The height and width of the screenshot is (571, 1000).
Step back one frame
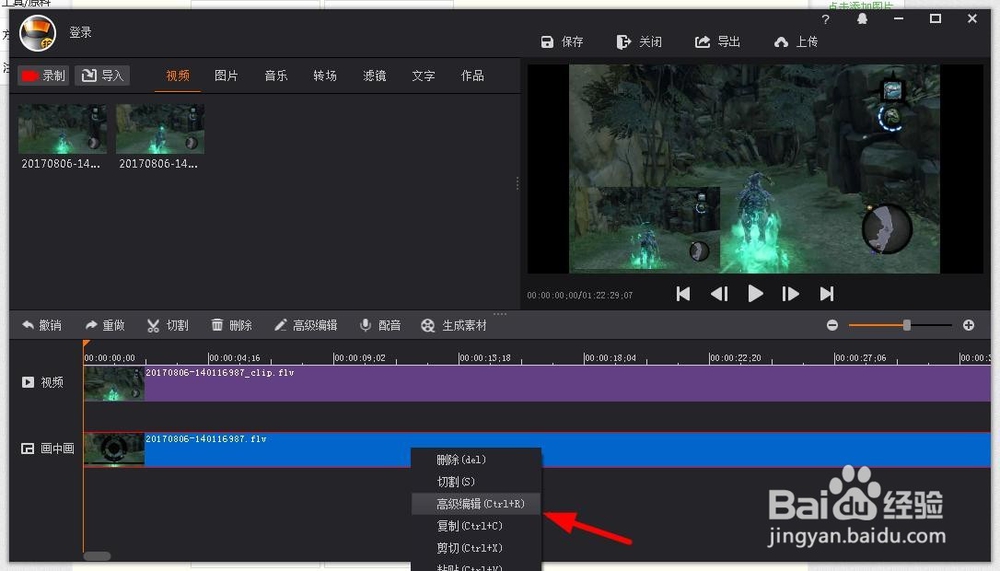tap(719, 294)
